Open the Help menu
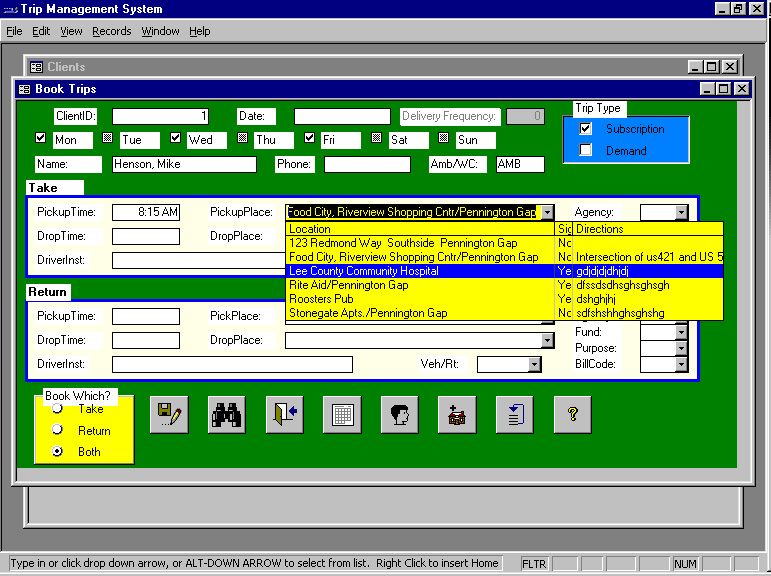This screenshot has width=771, height=576. point(200,31)
